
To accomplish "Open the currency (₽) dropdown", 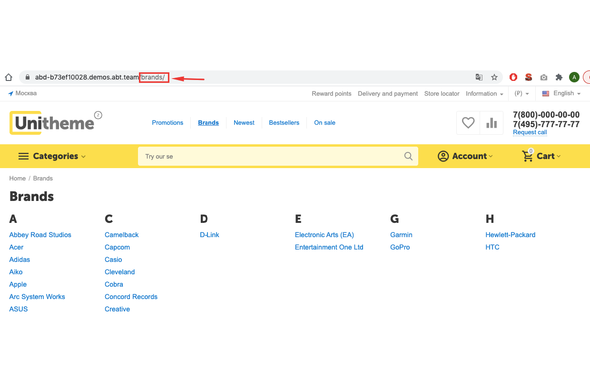I will point(522,93).
